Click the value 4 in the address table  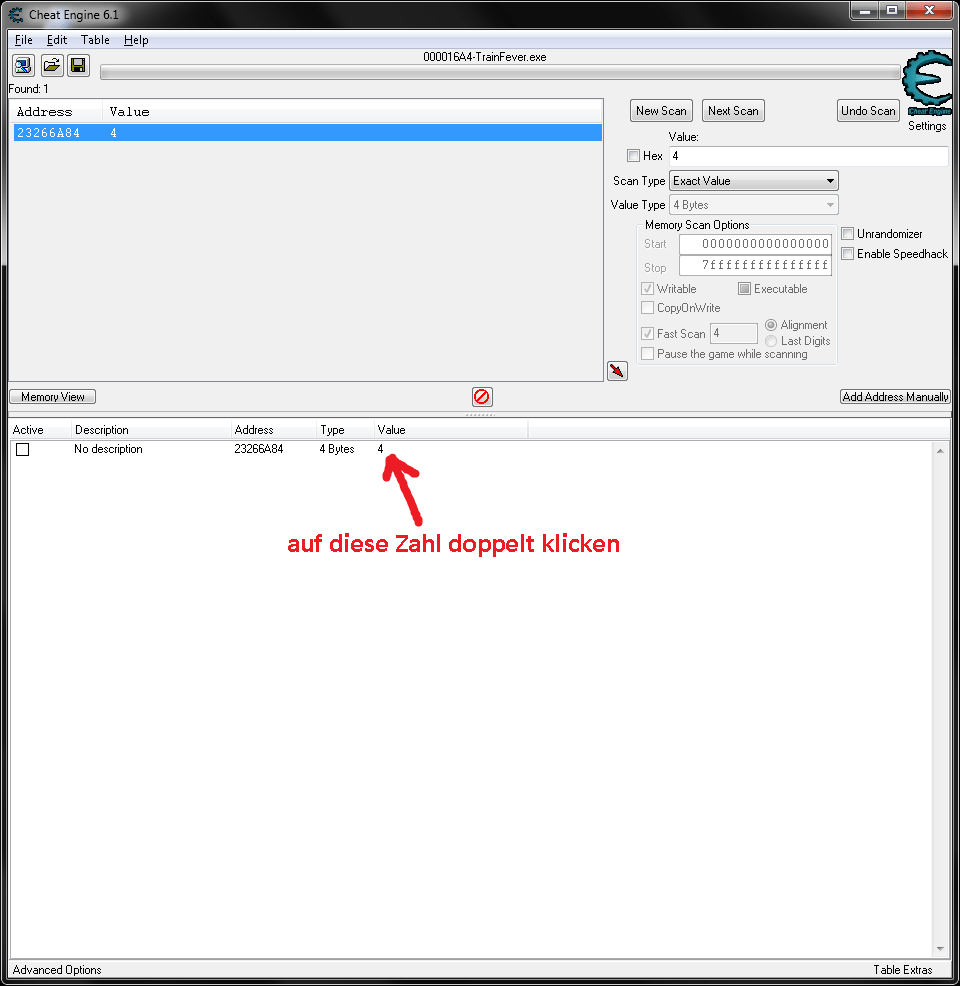click(x=380, y=449)
